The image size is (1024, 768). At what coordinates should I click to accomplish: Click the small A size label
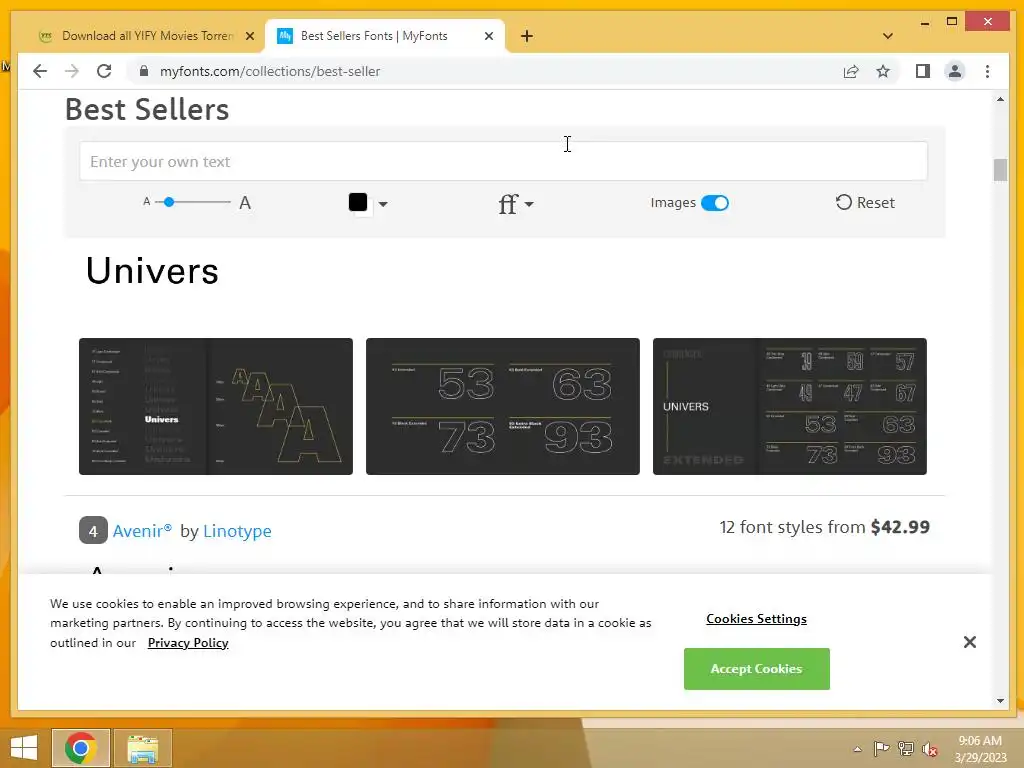tap(147, 202)
